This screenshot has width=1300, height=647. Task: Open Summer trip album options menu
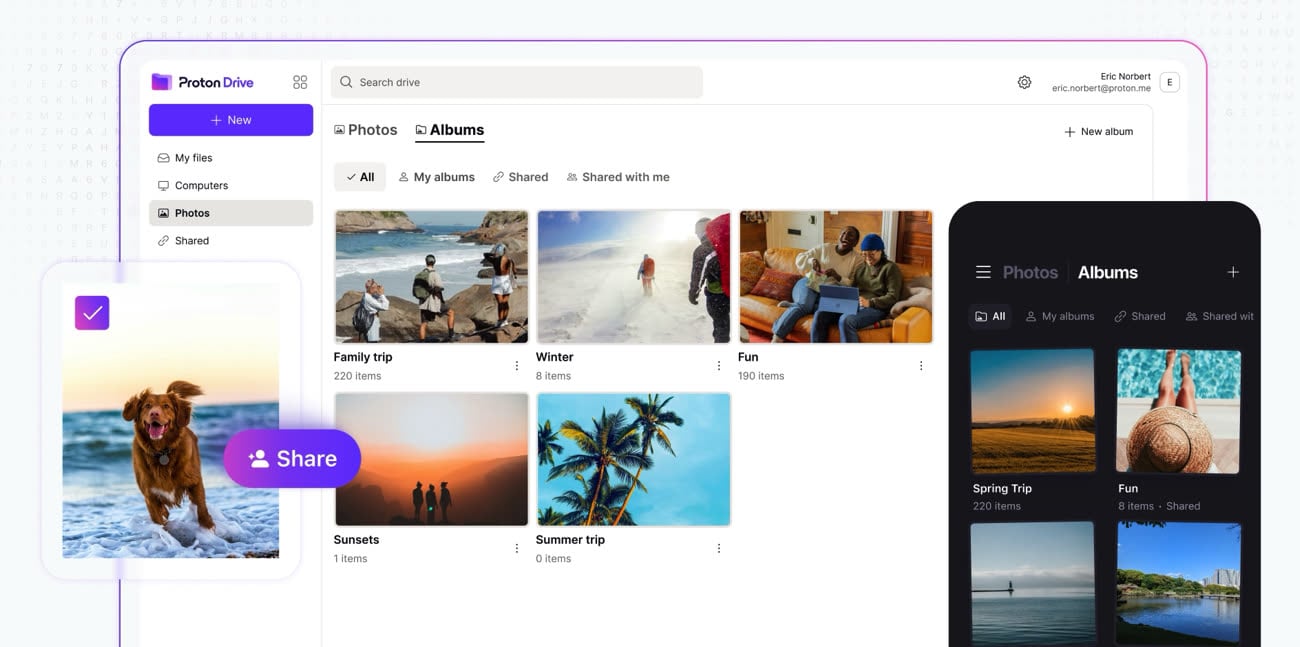[x=719, y=548]
